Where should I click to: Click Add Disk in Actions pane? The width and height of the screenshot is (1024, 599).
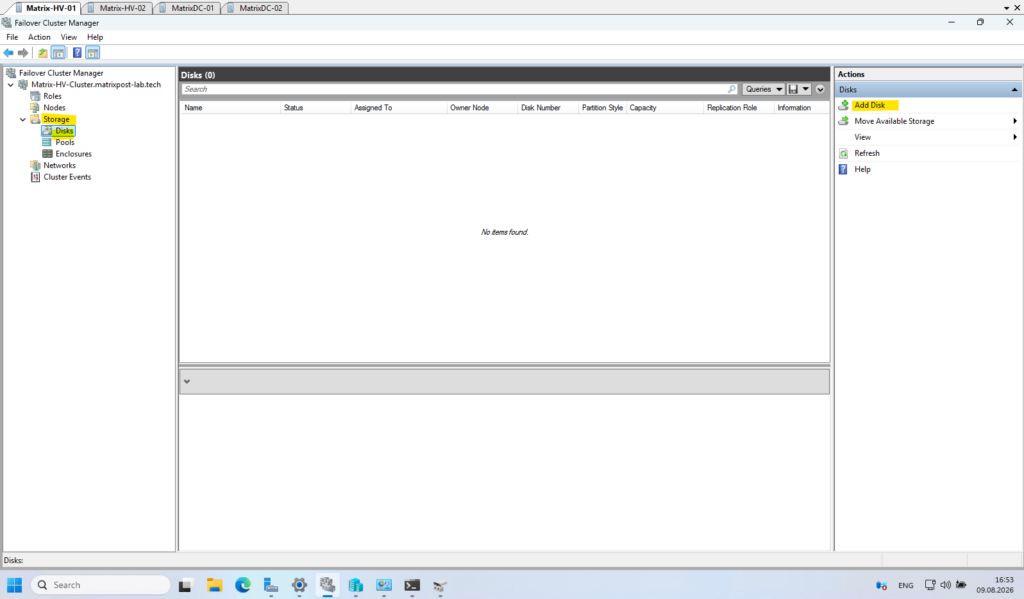(x=869, y=105)
